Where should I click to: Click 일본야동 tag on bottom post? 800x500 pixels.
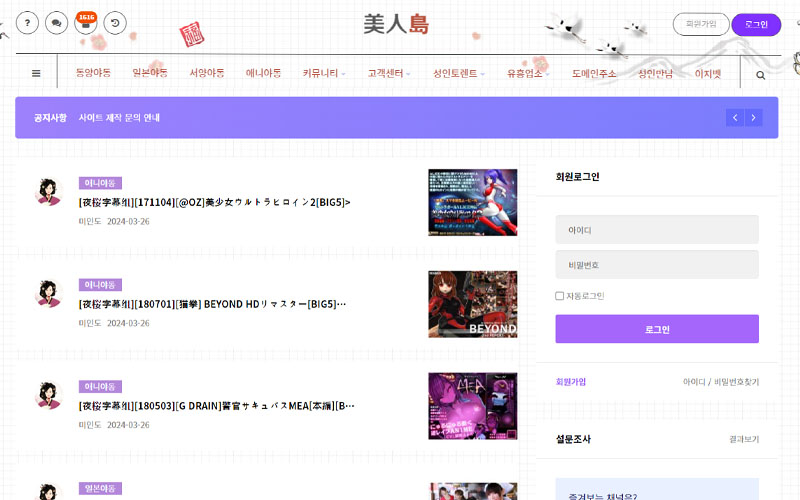[x=100, y=488]
